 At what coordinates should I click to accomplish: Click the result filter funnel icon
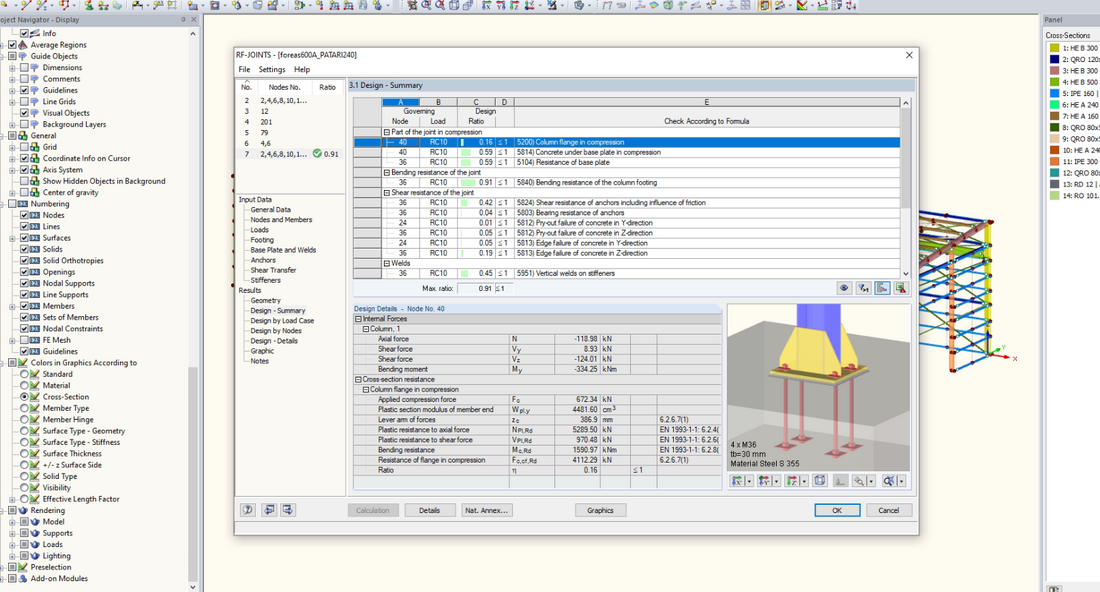point(863,288)
